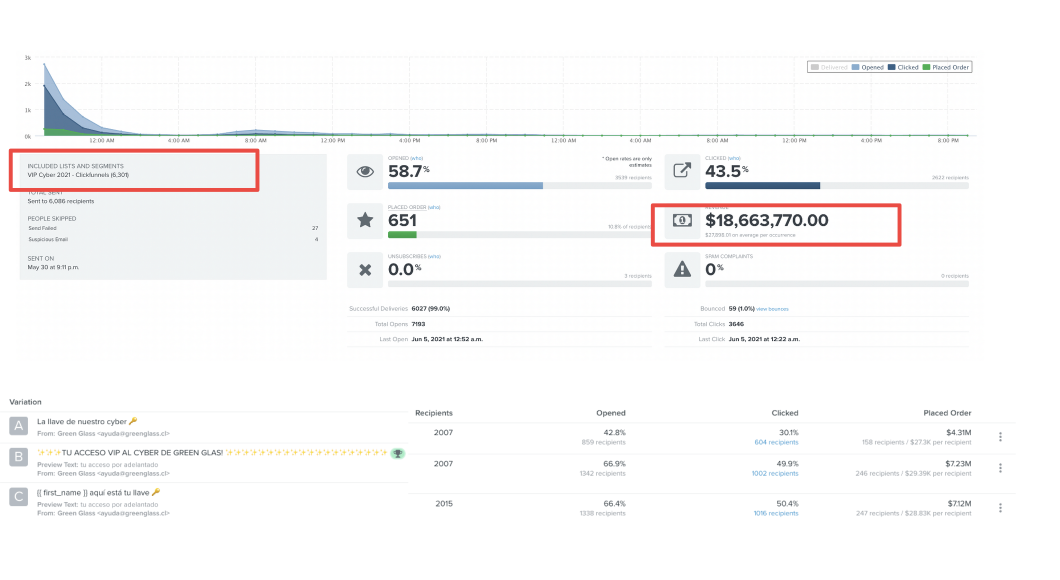The width and height of the screenshot is (1060, 580).
Task: Toggle the Placed Order series in chart legend
Action: [x=945, y=67]
